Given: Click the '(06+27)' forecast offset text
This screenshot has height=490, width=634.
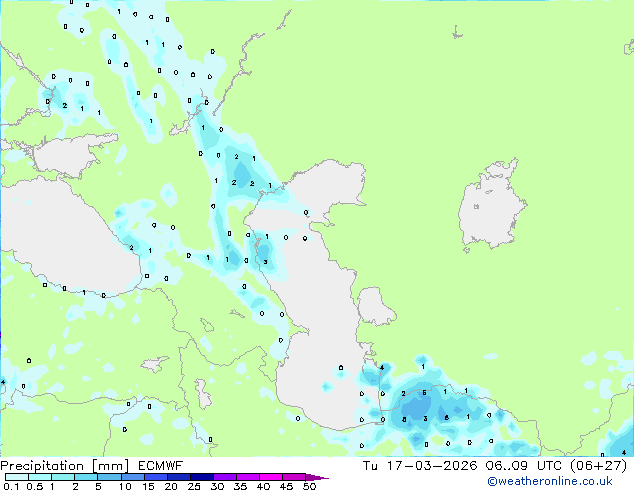Looking at the screenshot, I should pyautogui.click(x=598, y=466).
